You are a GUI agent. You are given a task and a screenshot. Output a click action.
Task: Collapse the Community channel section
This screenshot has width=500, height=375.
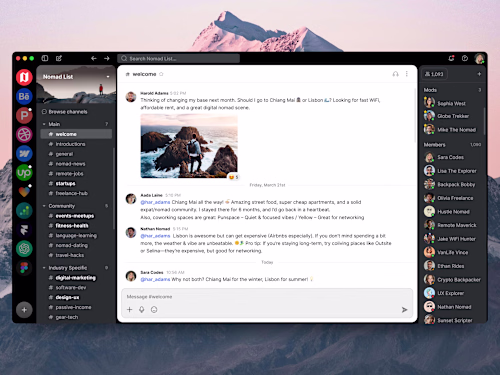point(44,206)
